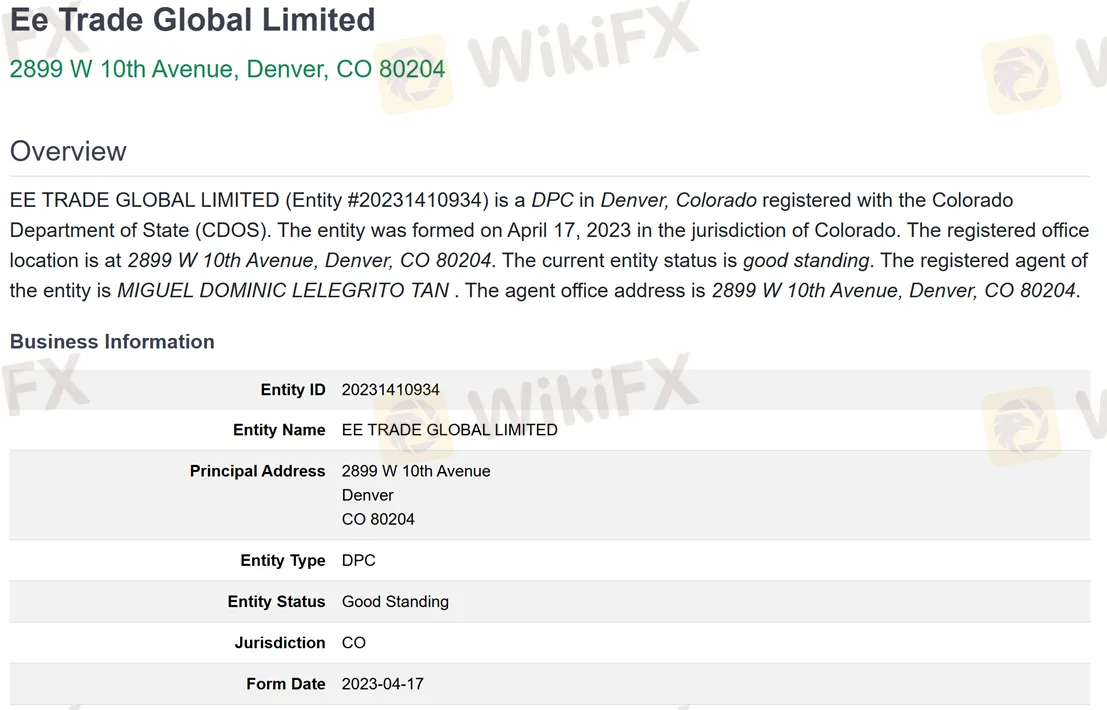Click the WikiFX eagle logo beside Entity Name
Image resolution: width=1107 pixels, height=710 pixels.
click(x=414, y=426)
